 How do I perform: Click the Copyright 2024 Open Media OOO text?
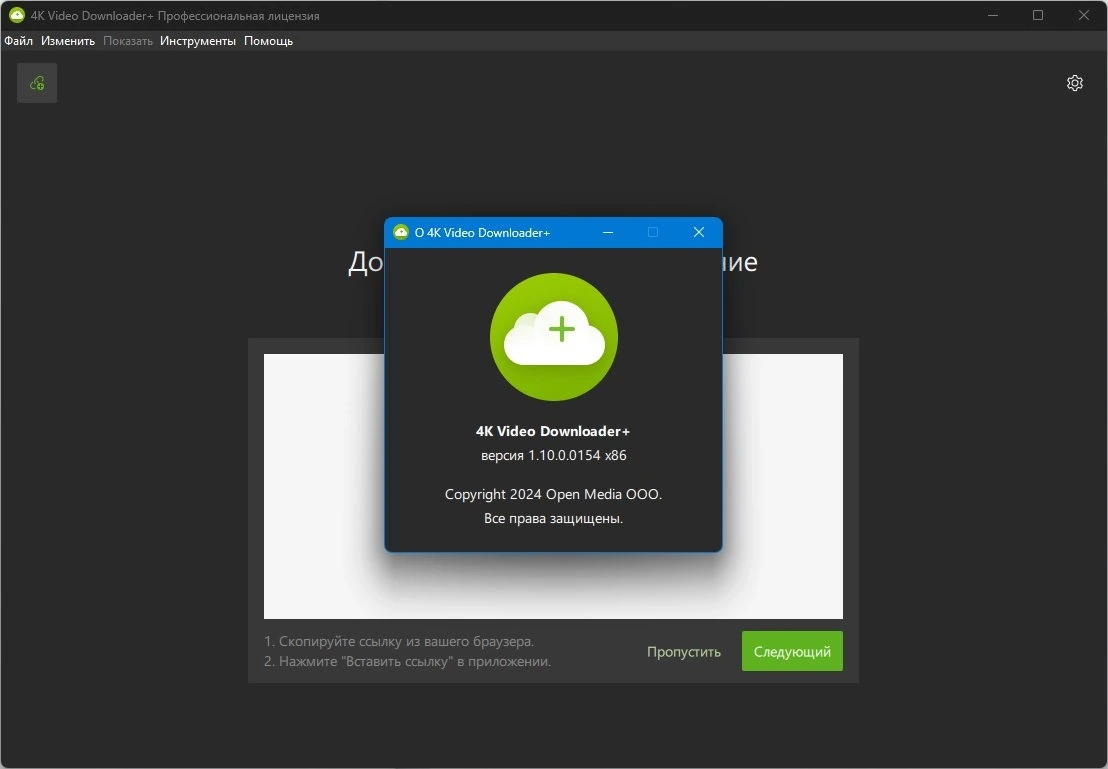[x=553, y=494]
